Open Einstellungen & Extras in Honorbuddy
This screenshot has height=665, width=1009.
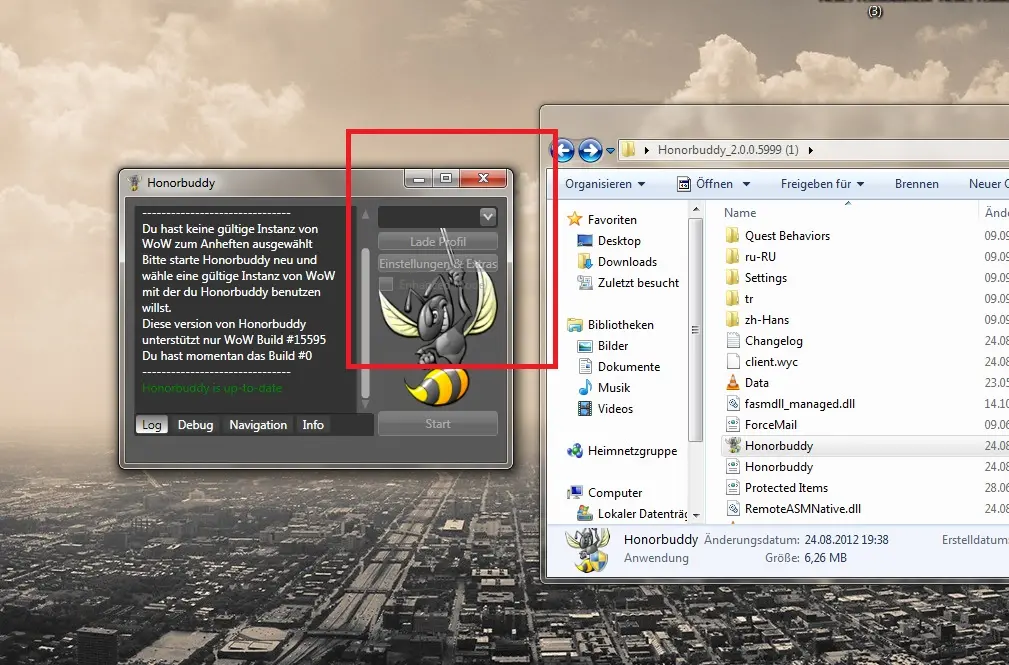coord(438,263)
